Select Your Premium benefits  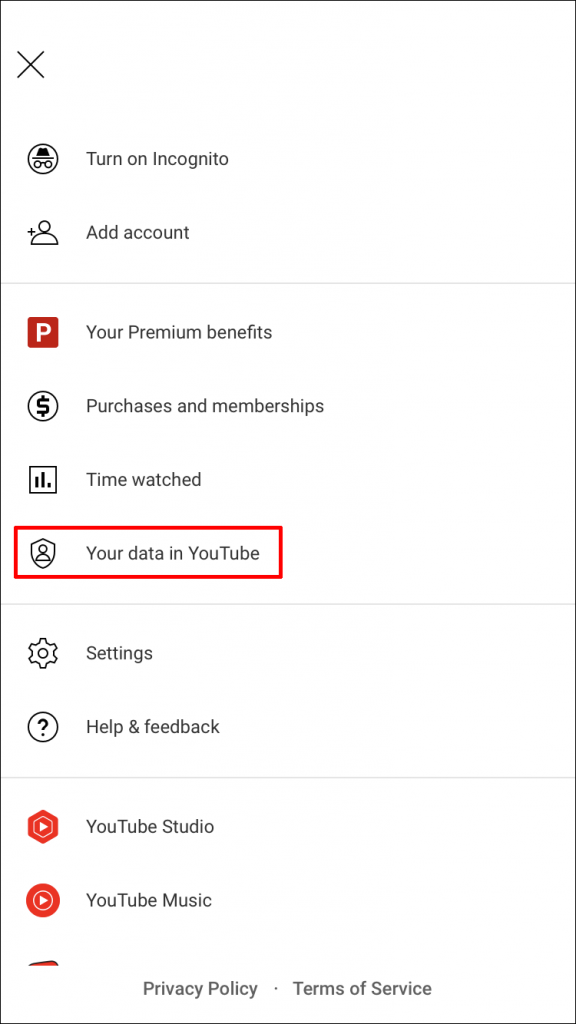tap(179, 332)
